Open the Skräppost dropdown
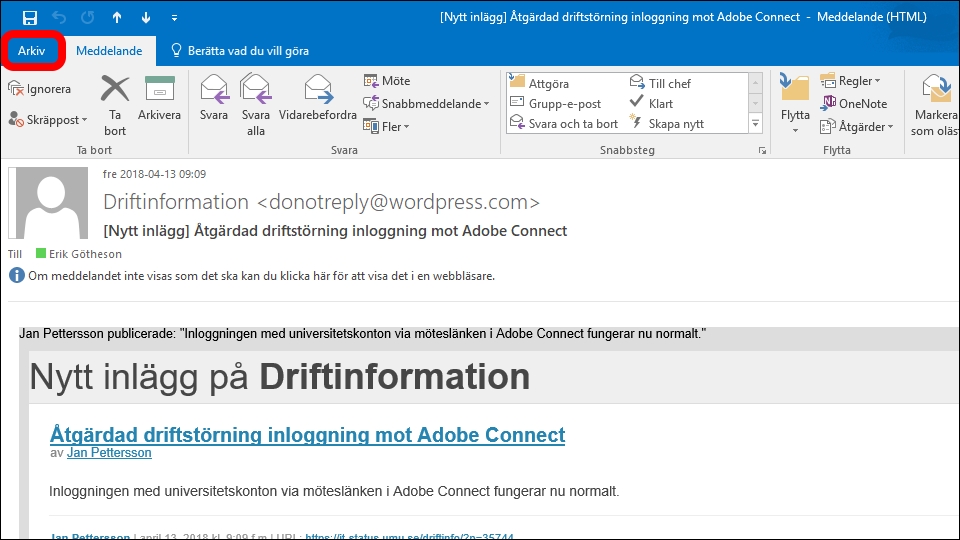This screenshot has height=540, width=960. coord(48,119)
